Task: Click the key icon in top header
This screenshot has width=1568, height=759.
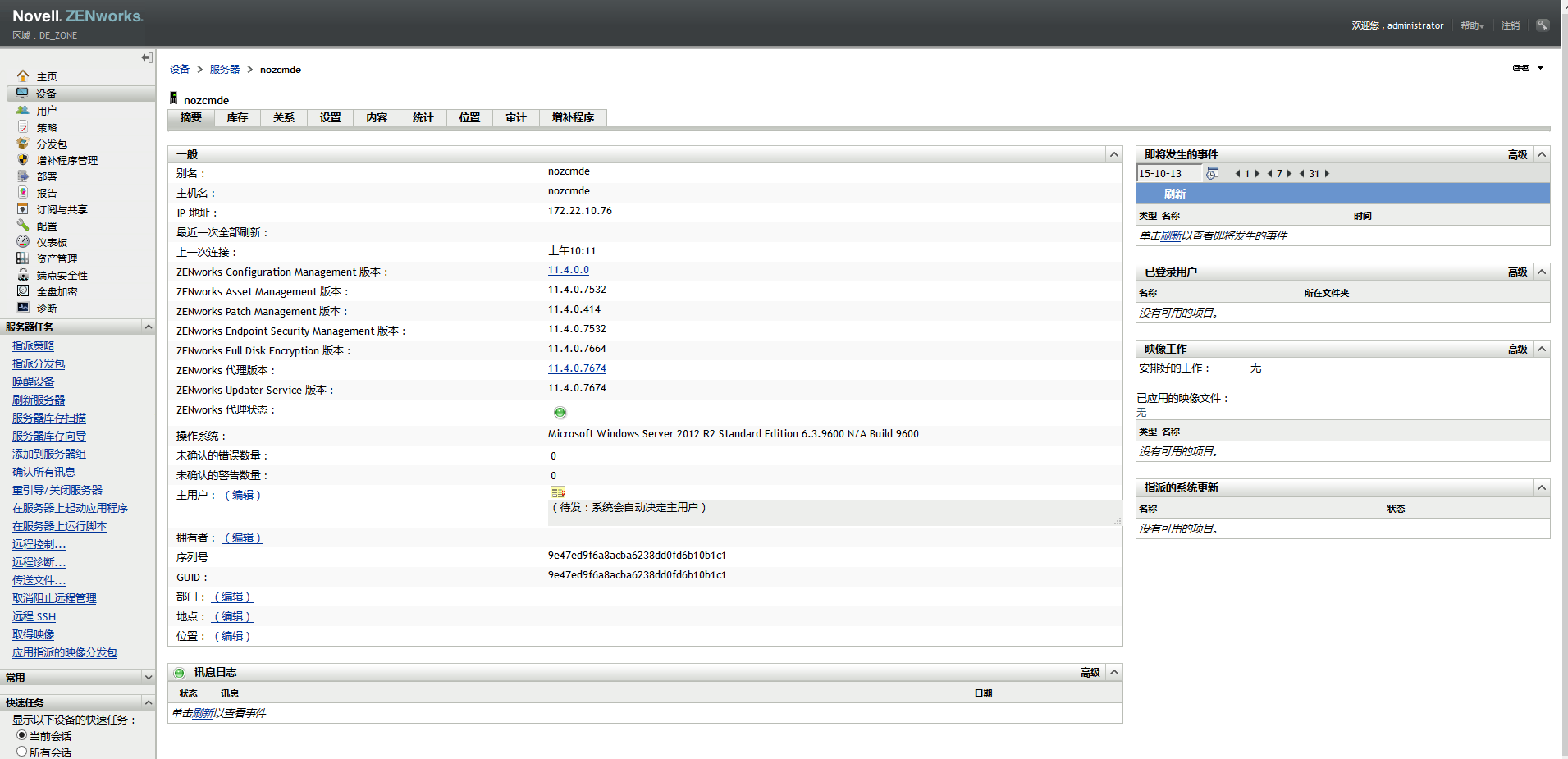Action: [1543, 25]
